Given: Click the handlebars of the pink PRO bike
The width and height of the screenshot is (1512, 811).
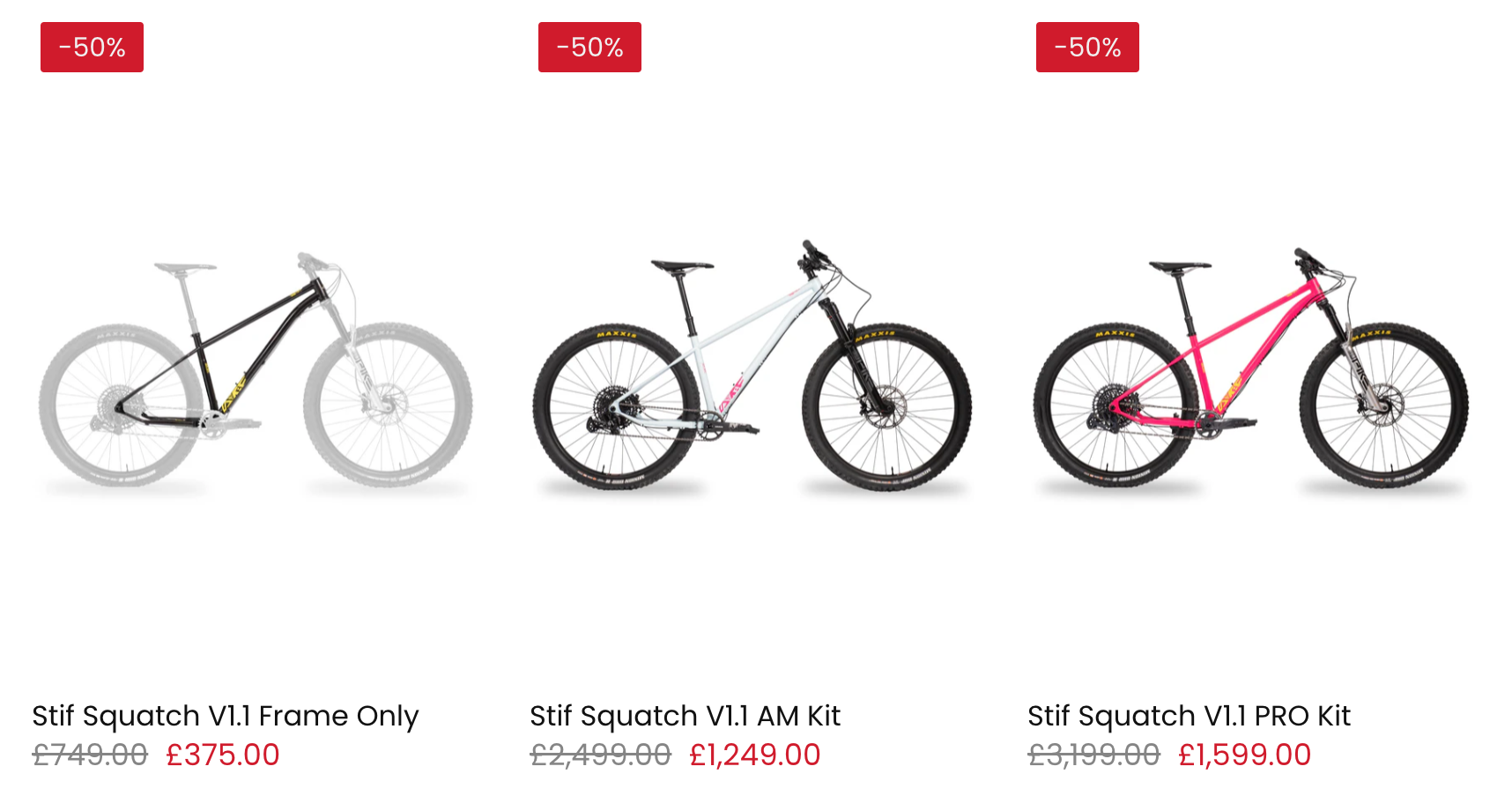Looking at the screenshot, I should click(x=1308, y=260).
